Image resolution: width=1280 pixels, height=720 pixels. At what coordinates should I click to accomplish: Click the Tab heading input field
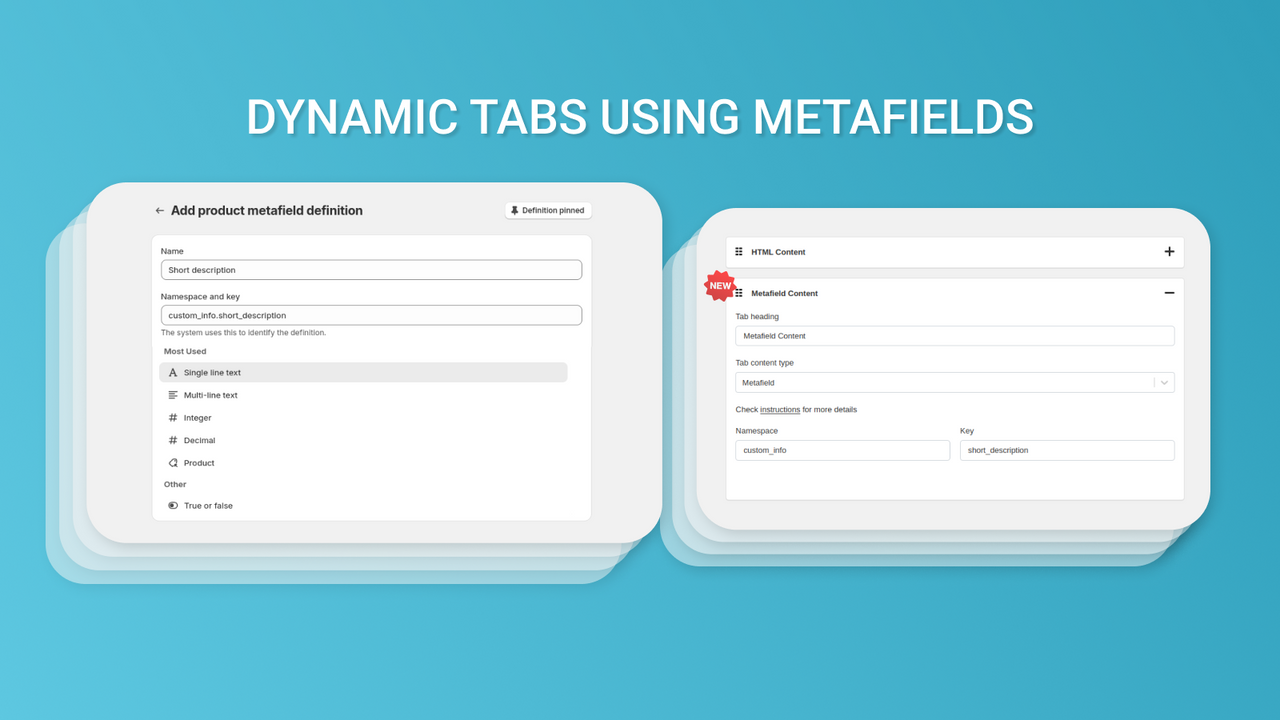(x=955, y=336)
